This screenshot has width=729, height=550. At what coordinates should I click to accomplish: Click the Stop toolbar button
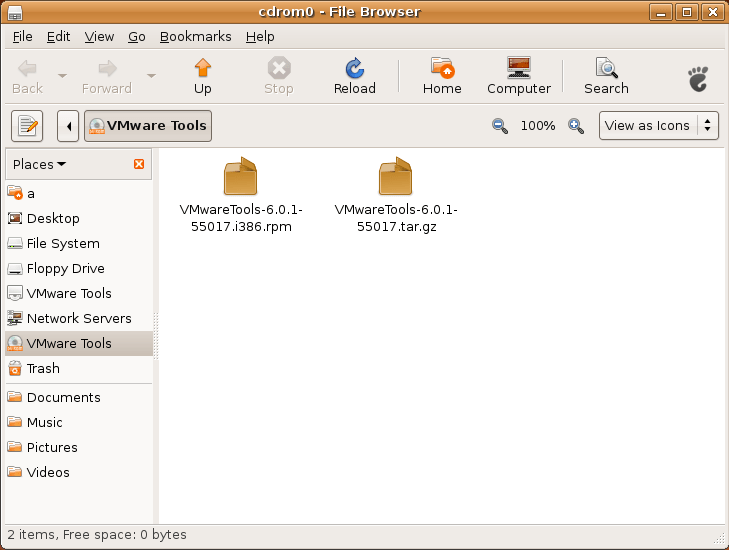(x=279, y=76)
